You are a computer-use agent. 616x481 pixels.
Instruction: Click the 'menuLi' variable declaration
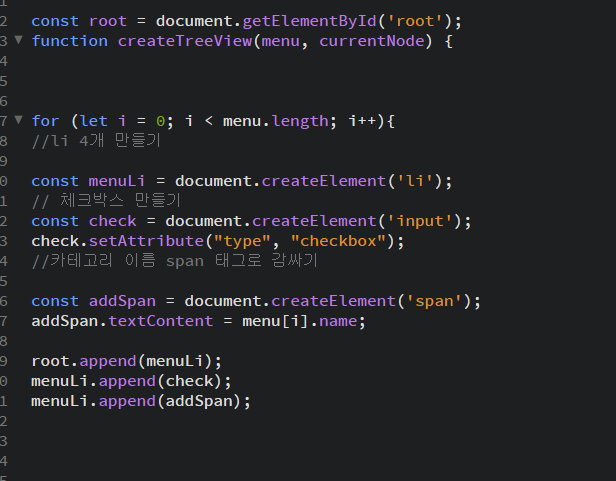click(117, 181)
